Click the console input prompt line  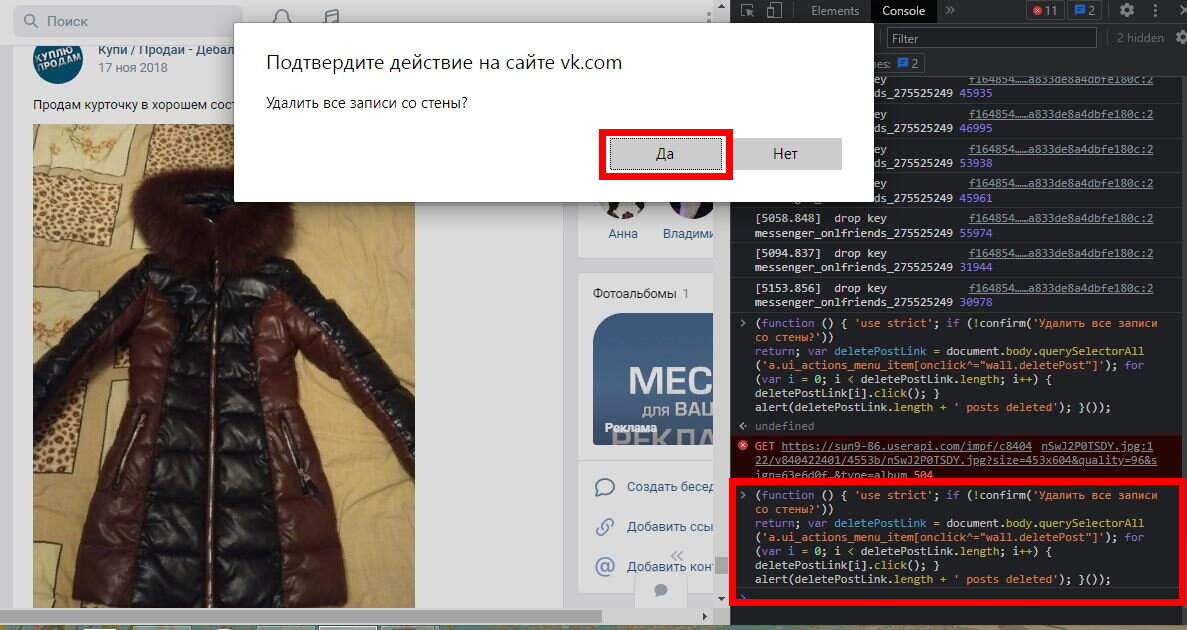click(x=958, y=597)
